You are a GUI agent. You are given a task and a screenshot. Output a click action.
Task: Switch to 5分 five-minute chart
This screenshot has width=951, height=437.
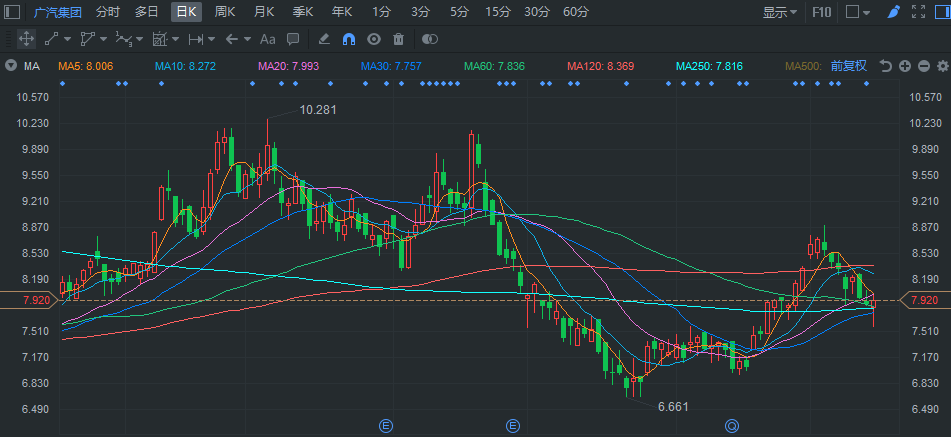tap(459, 12)
